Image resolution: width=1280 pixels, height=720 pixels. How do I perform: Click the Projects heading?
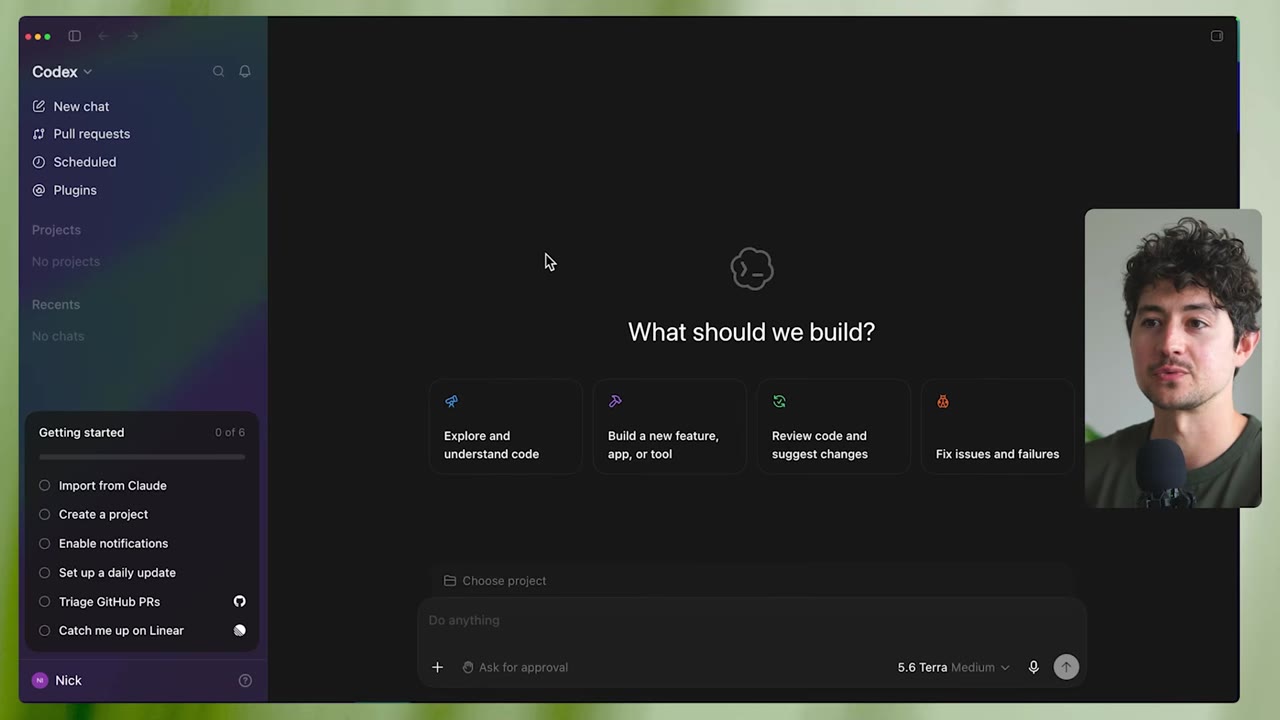(x=56, y=230)
